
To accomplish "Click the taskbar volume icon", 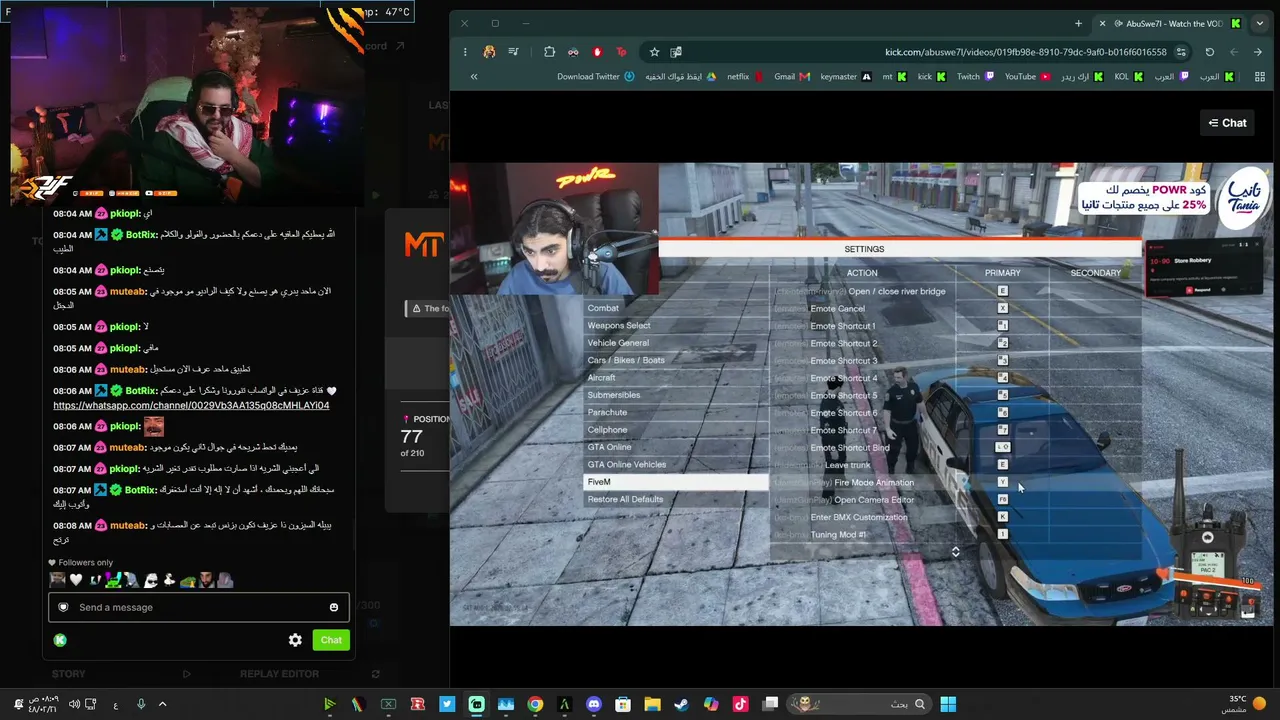I will (74, 705).
